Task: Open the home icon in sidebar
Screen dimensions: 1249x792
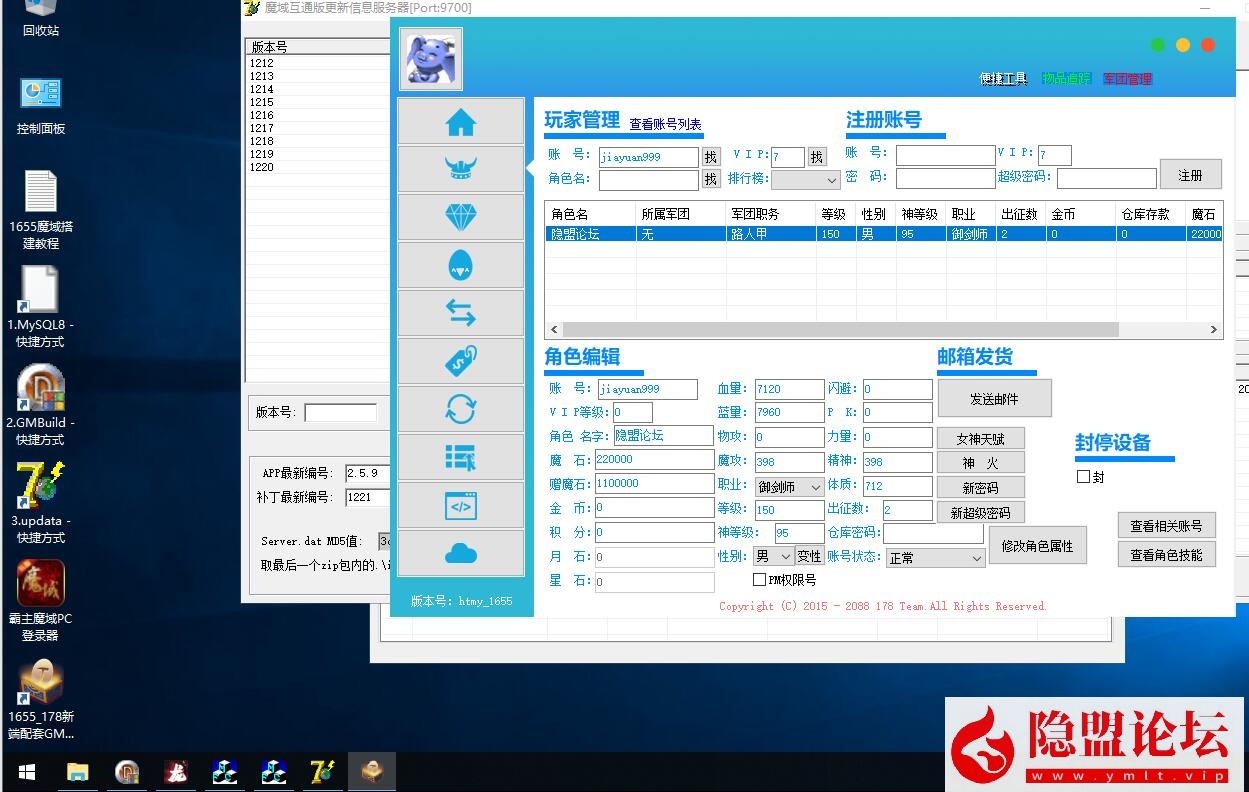Action: click(x=460, y=122)
